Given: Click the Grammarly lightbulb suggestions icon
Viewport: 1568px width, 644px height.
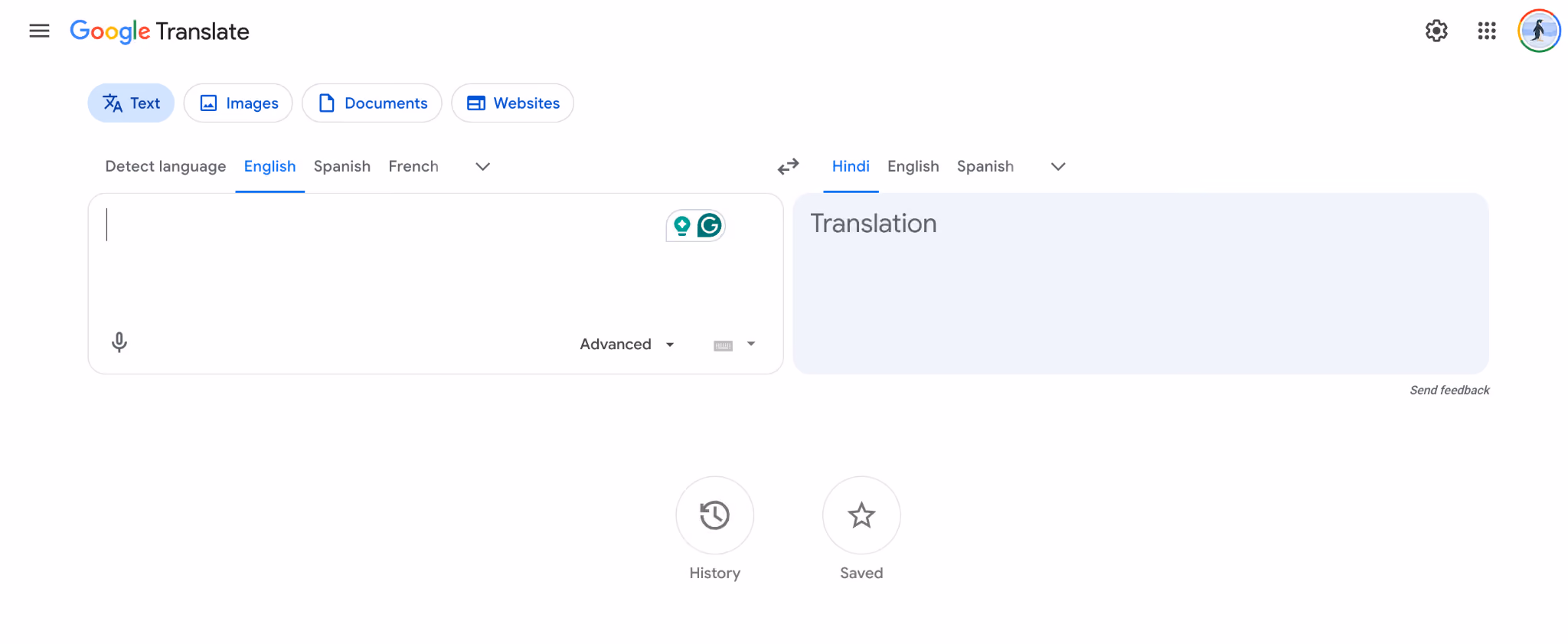Looking at the screenshot, I should [x=681, y=225].
